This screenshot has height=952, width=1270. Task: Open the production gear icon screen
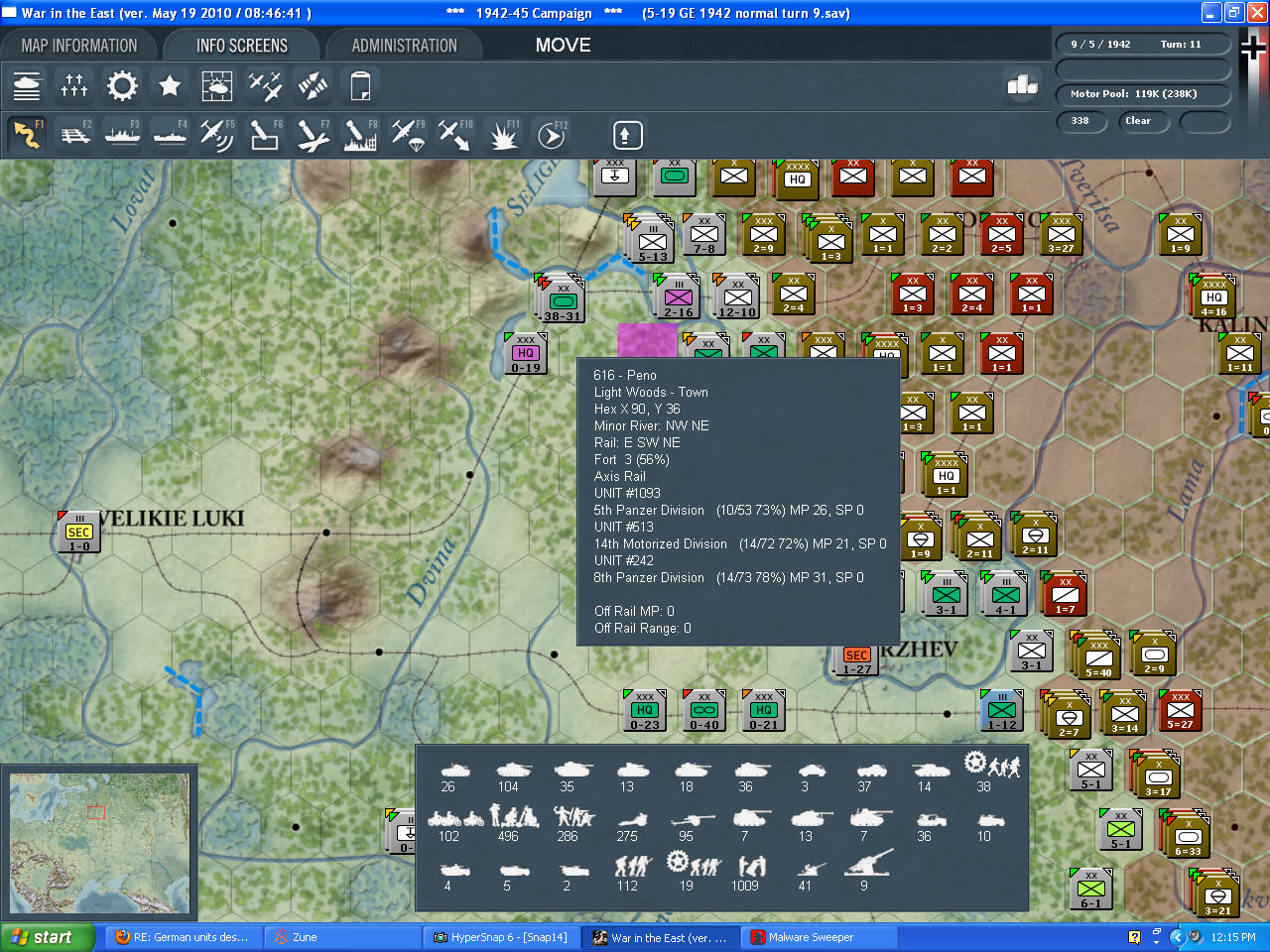pyautogui.click(x=122, y=86)
